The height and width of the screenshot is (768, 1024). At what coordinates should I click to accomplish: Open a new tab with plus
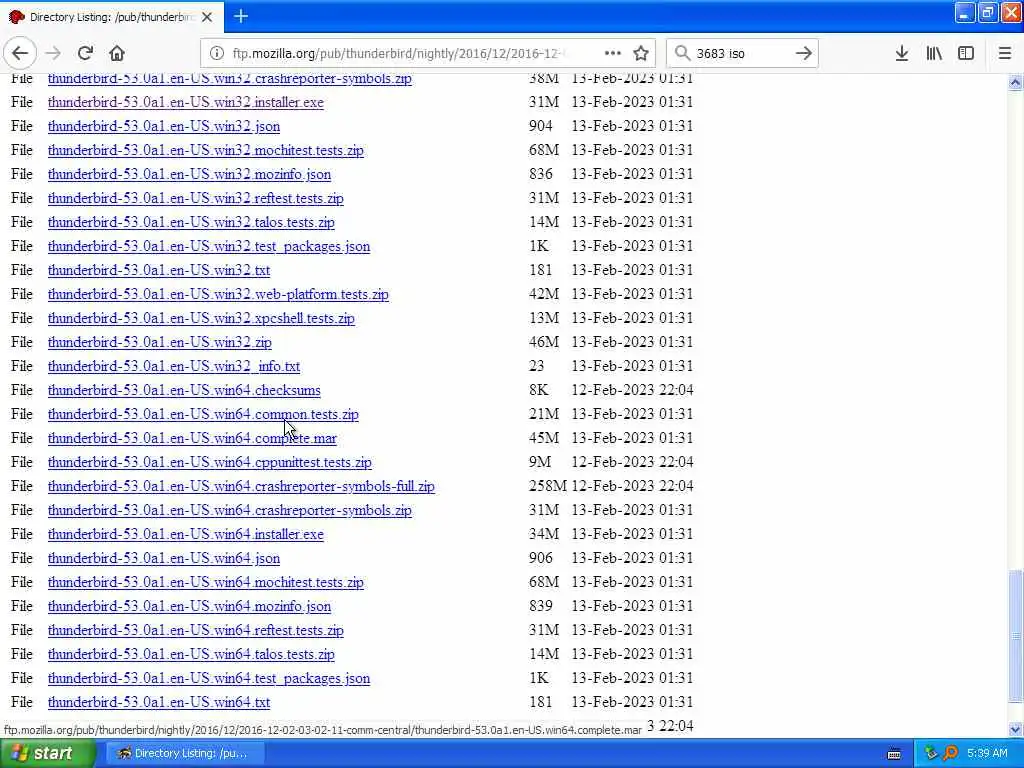pyautogui.click(x=241, y=16)
